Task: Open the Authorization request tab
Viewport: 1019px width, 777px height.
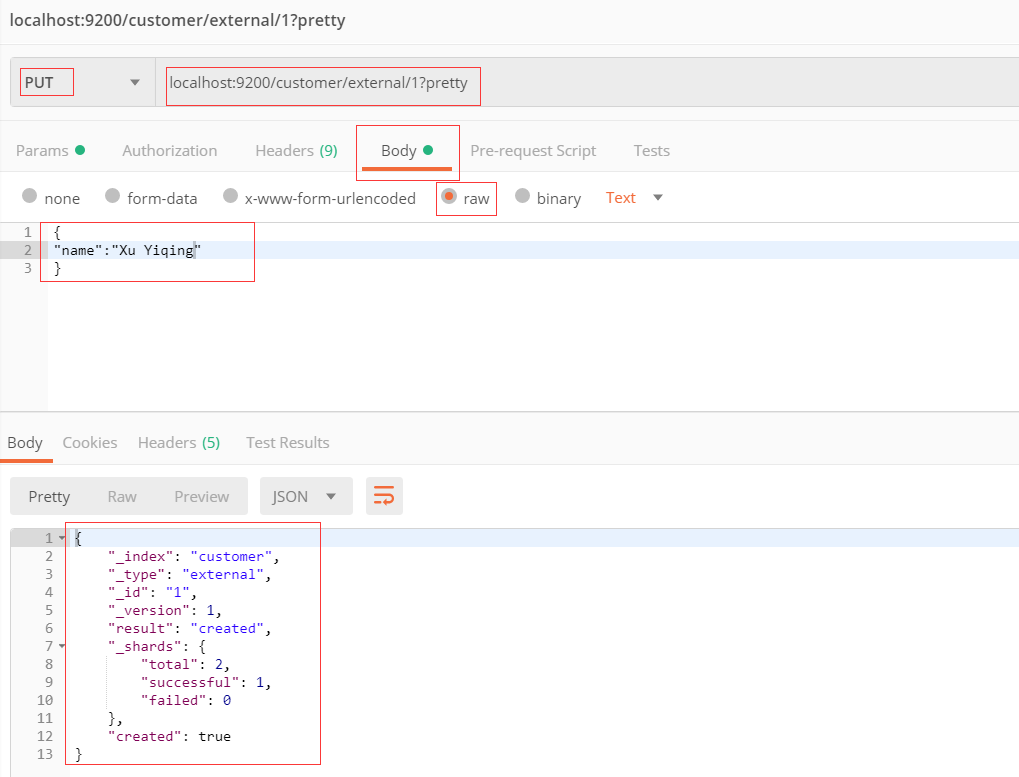Action: [170, 151]
